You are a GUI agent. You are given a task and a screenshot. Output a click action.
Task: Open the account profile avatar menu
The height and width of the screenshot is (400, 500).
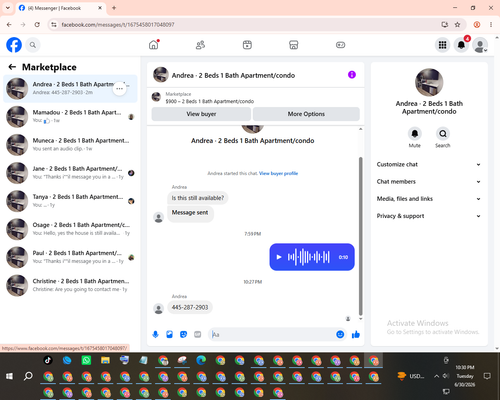[480, 45]
